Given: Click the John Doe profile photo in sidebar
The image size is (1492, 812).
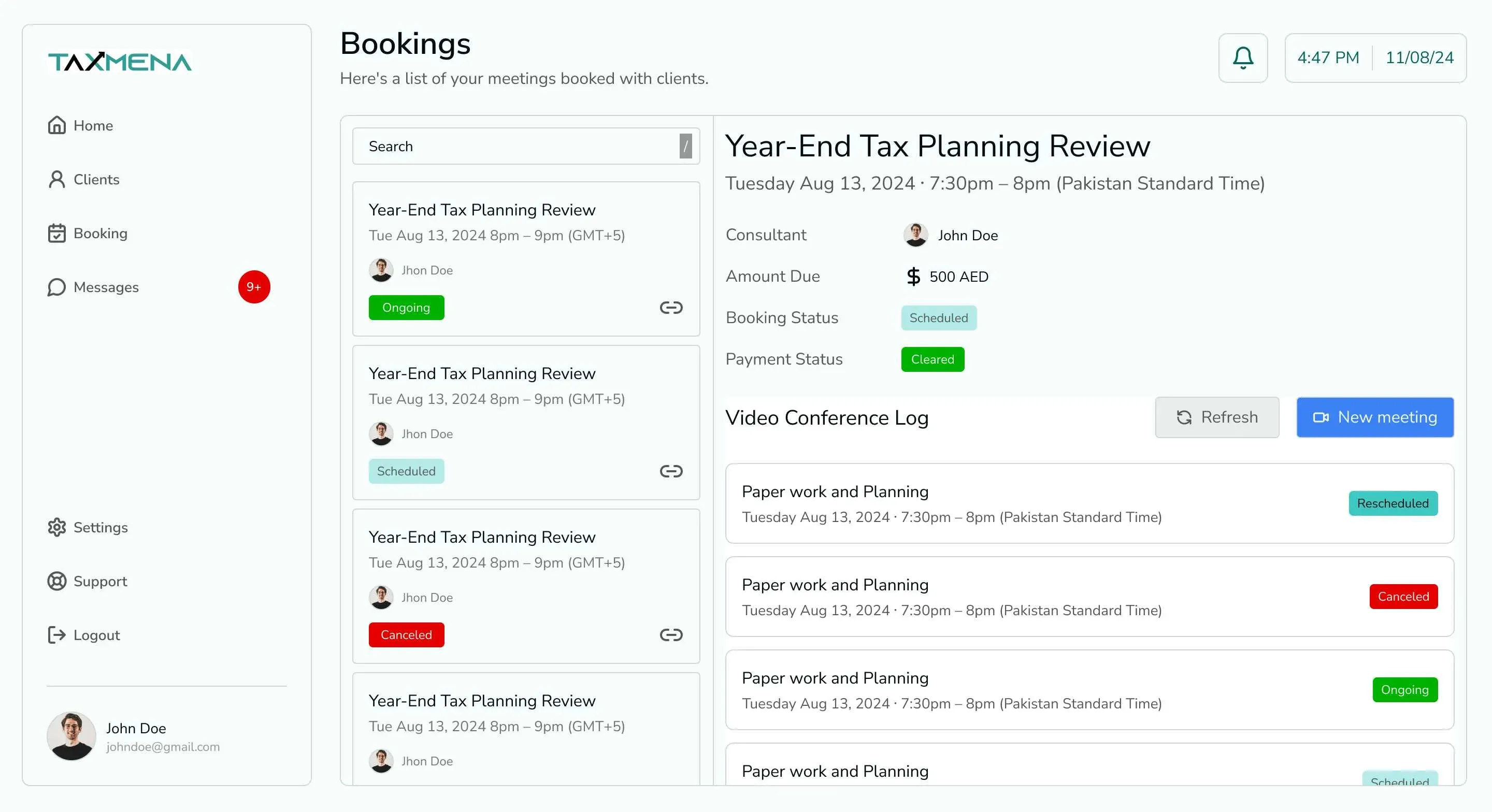Looking at the screenshot, I should click(x=71, y=736).
